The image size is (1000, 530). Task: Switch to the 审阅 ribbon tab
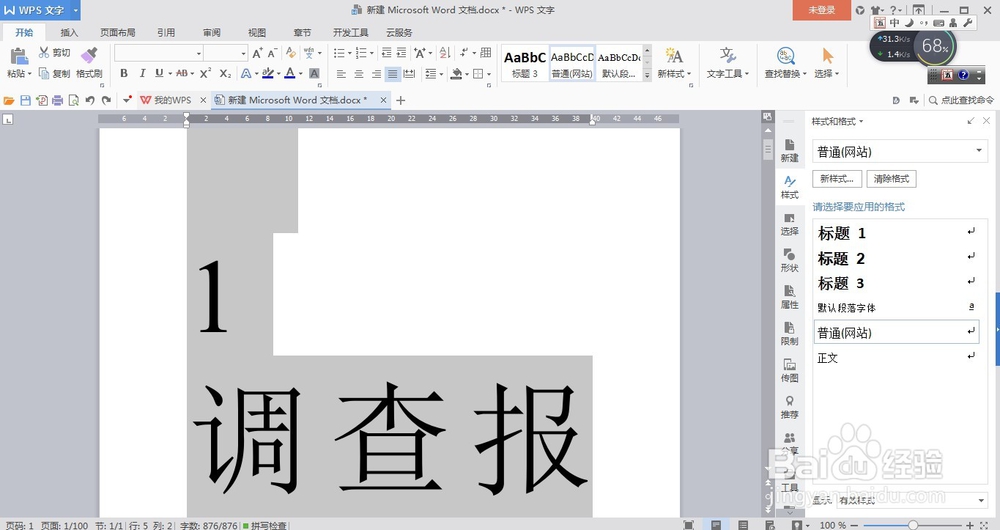(212, 33)
